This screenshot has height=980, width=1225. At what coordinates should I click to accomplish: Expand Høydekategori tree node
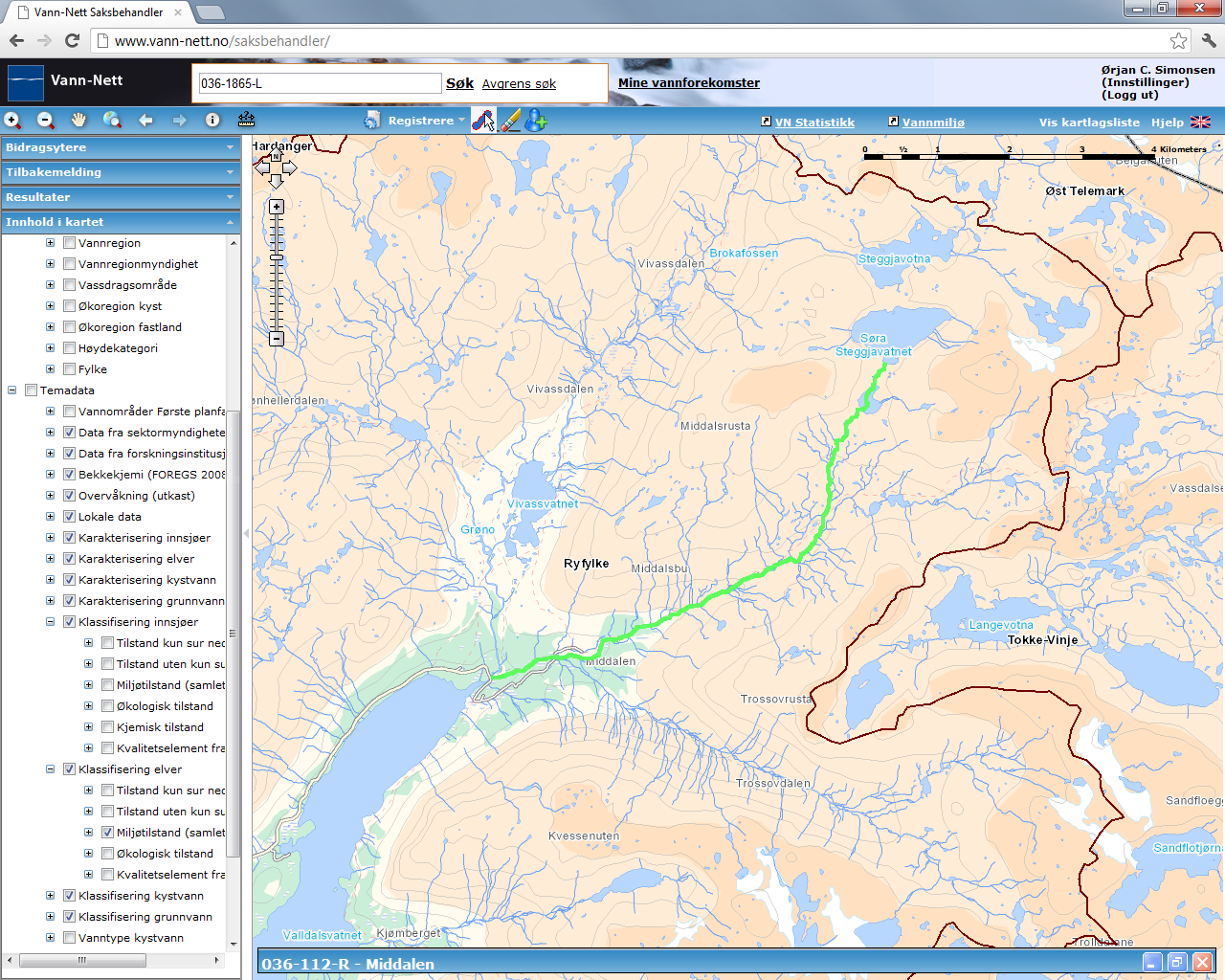50,348
